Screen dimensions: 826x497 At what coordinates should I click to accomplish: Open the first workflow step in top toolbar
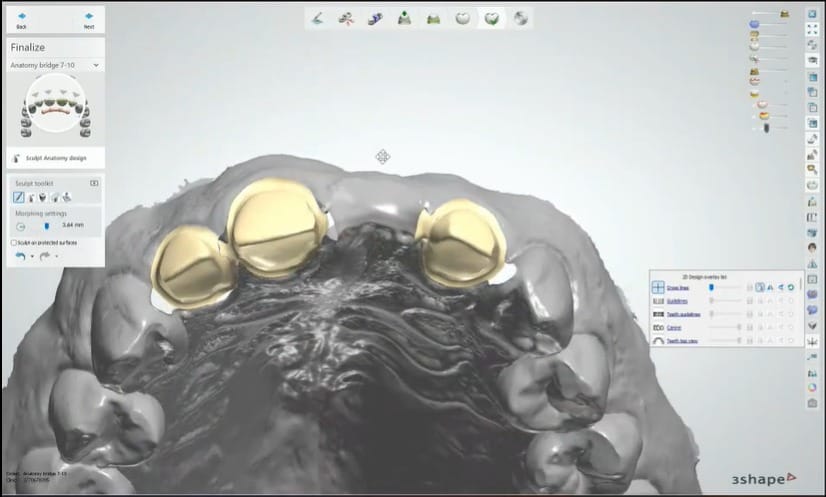pyautogui.click(x=317, y=19)
